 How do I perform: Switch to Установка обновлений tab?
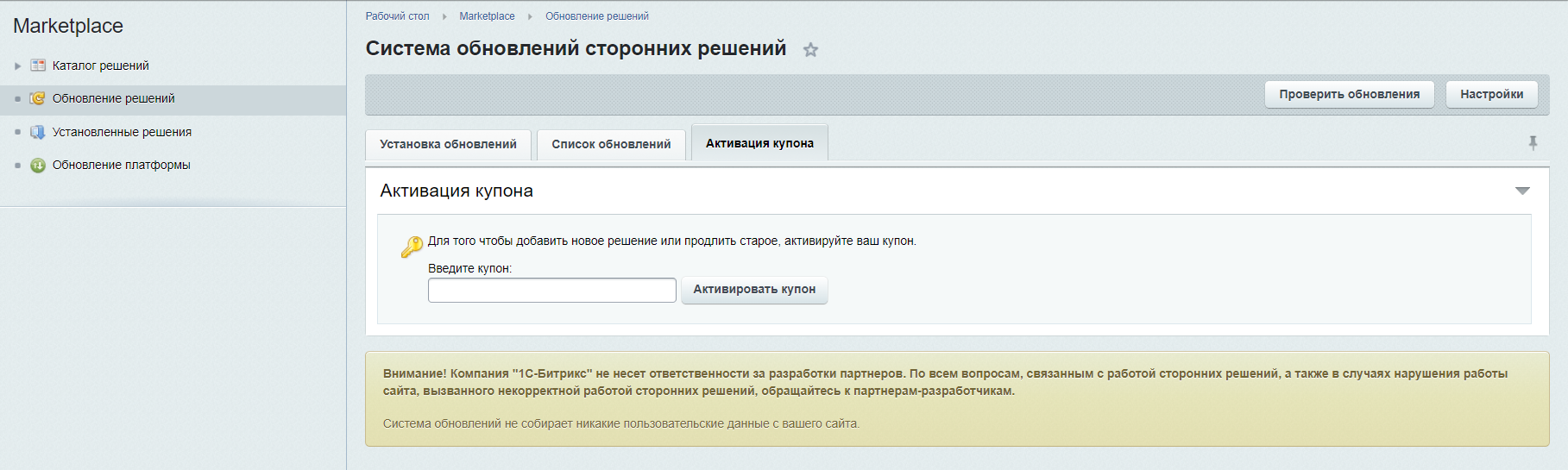tap(448, 144)
